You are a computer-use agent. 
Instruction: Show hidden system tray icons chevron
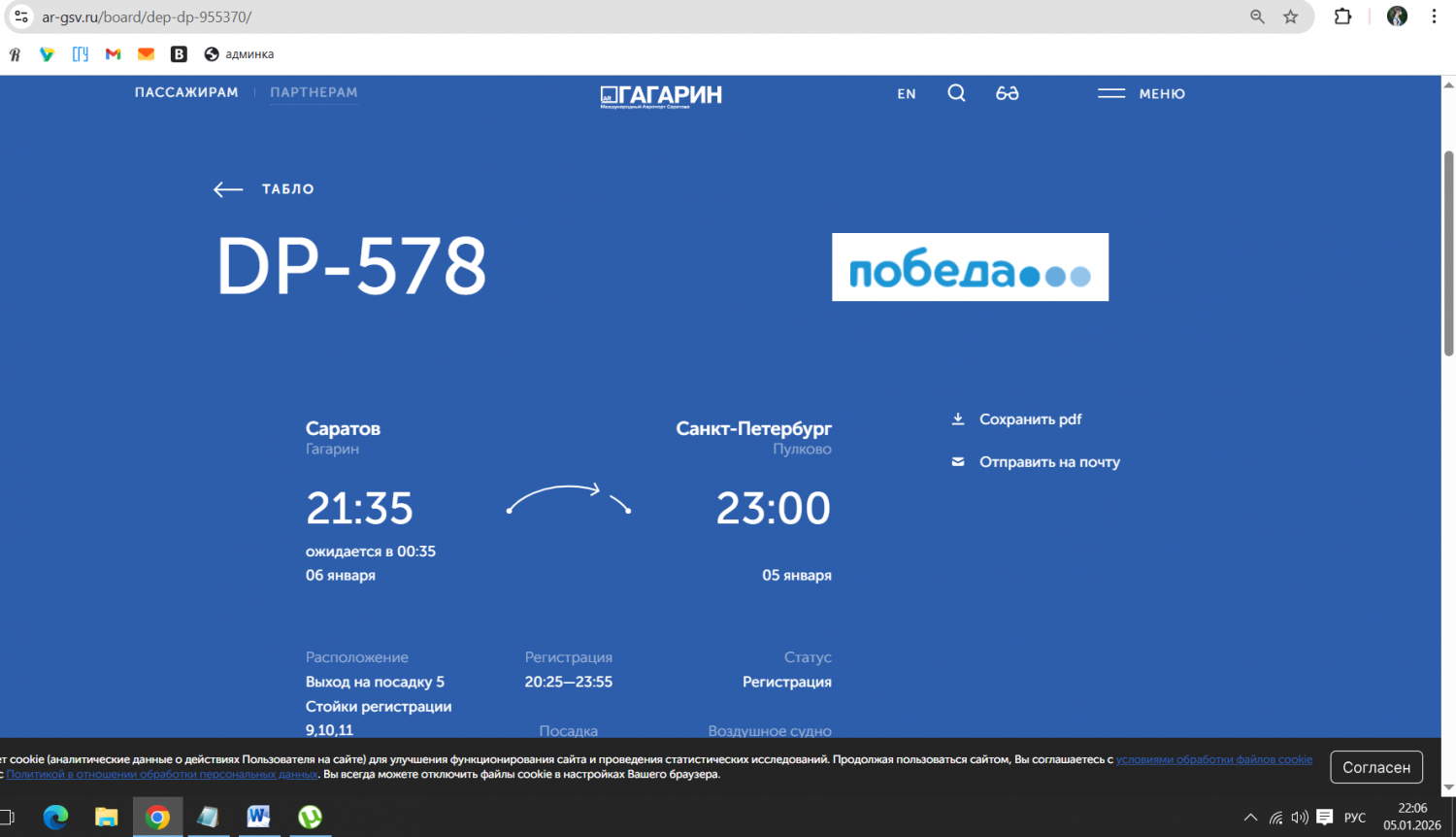click(1250, 818)
